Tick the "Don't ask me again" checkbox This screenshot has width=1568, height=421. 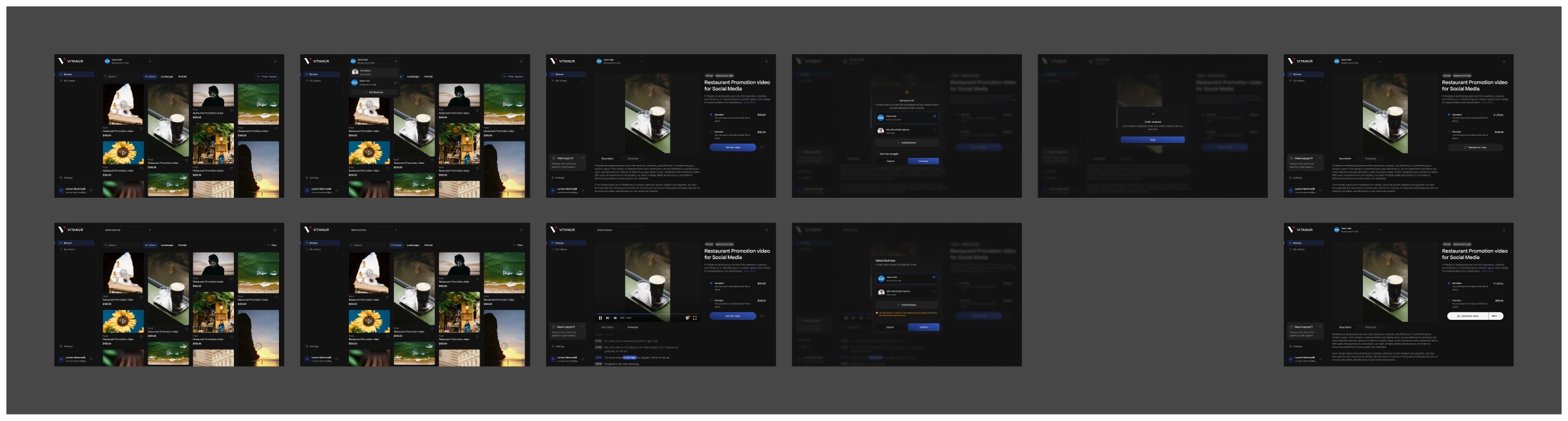[877, 154]
